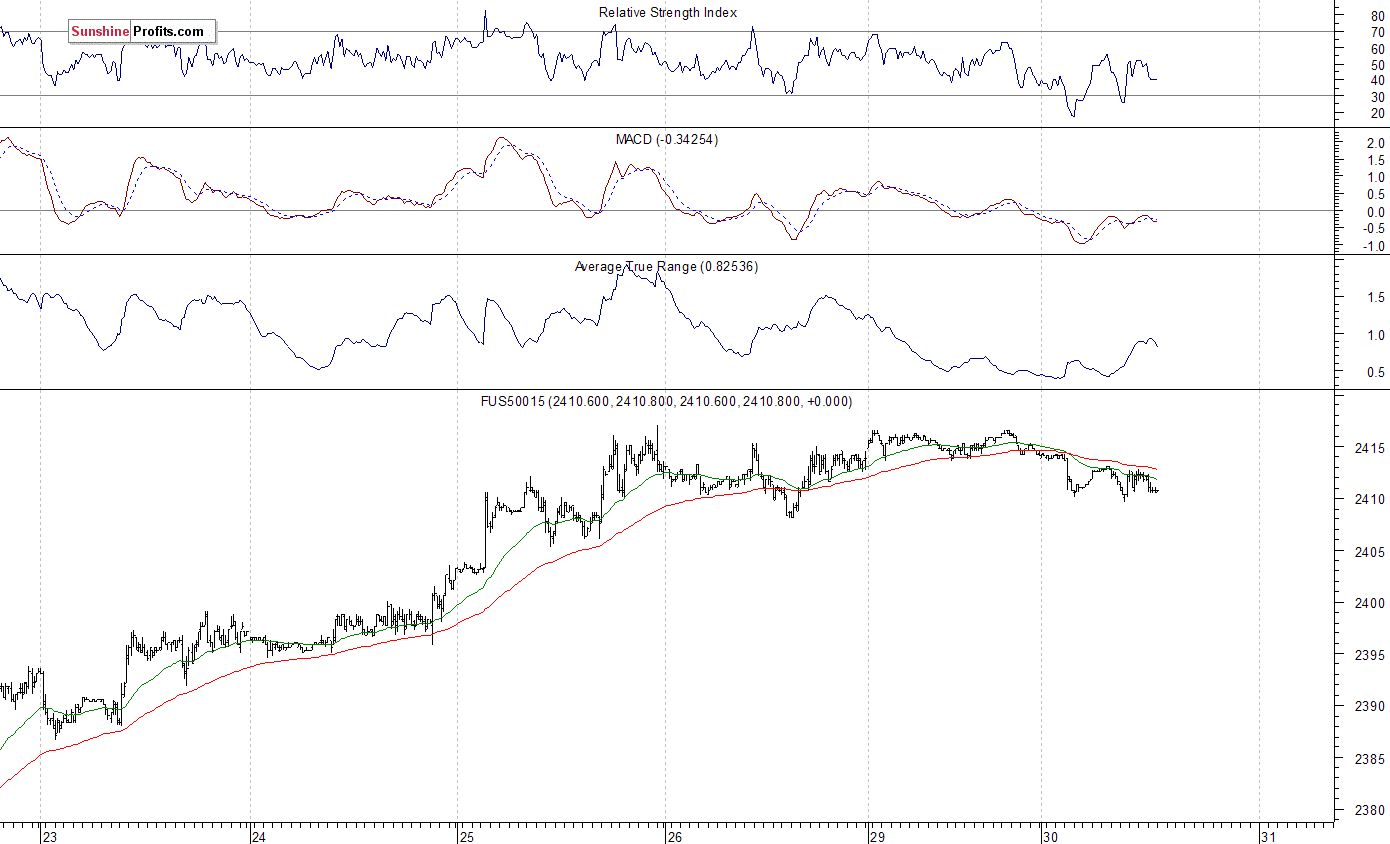The width and height of the screenshot is (1390, 844).
Task: Select the date label 26 on the time axis
Action: click(x=674, y=837)
